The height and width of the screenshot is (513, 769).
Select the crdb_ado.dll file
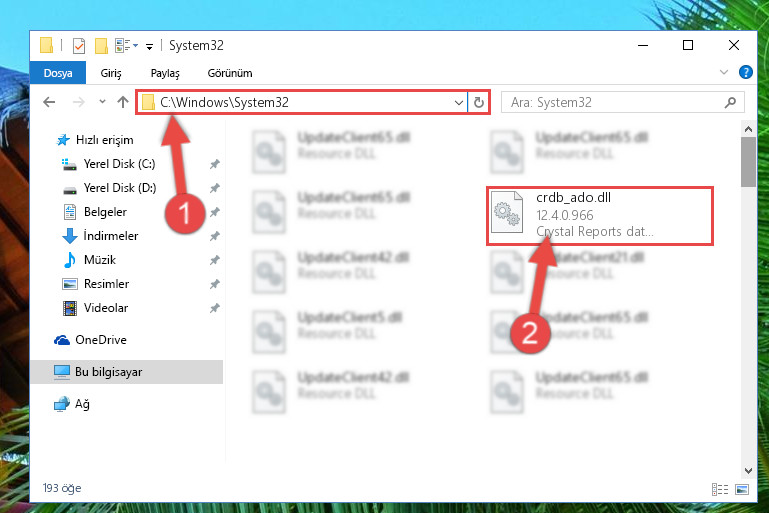click(599, 215)
